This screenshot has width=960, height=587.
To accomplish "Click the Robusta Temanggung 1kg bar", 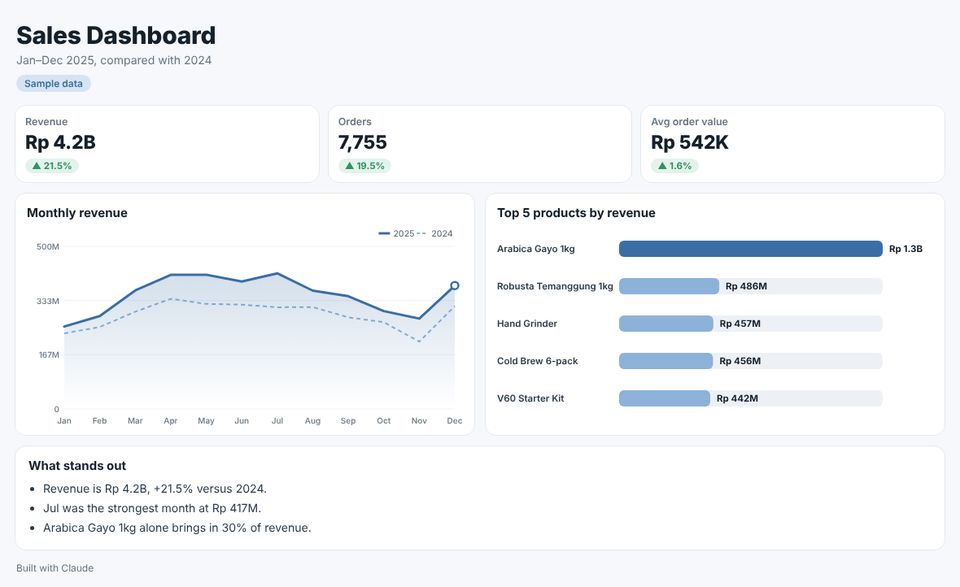I will (x=669, y=286).
